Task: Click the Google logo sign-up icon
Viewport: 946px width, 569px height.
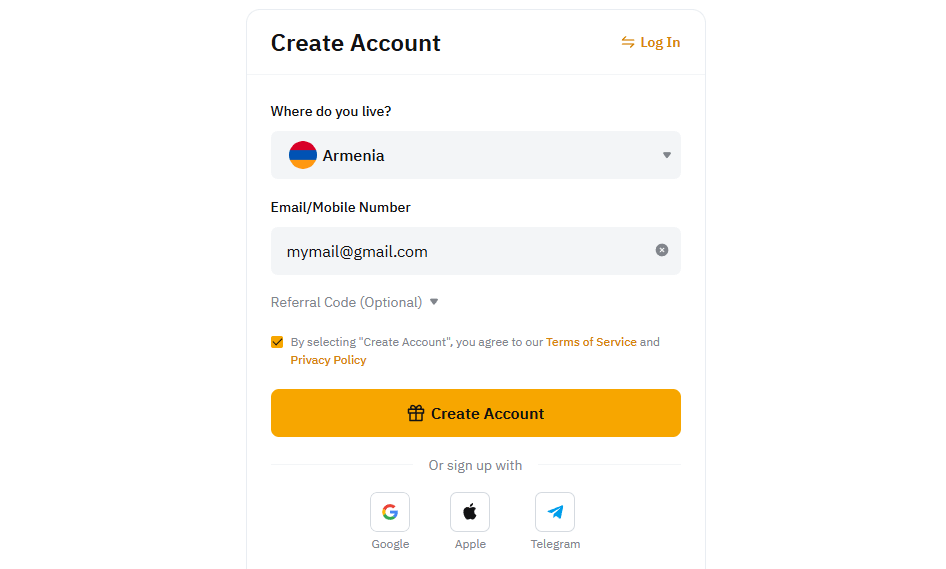Action: [x=390, y=512]
